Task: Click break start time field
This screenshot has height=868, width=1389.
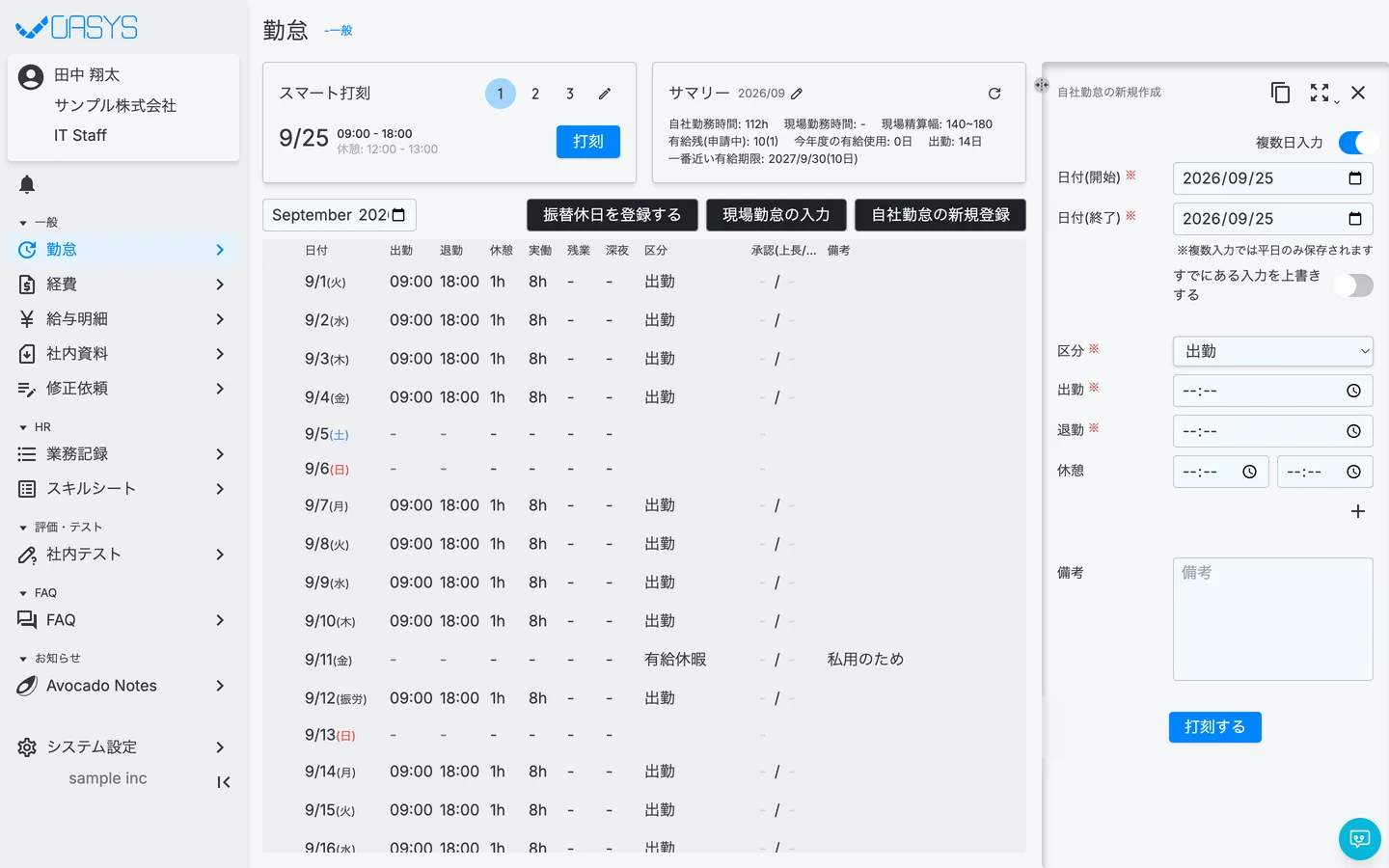Action: point(1221,472)
